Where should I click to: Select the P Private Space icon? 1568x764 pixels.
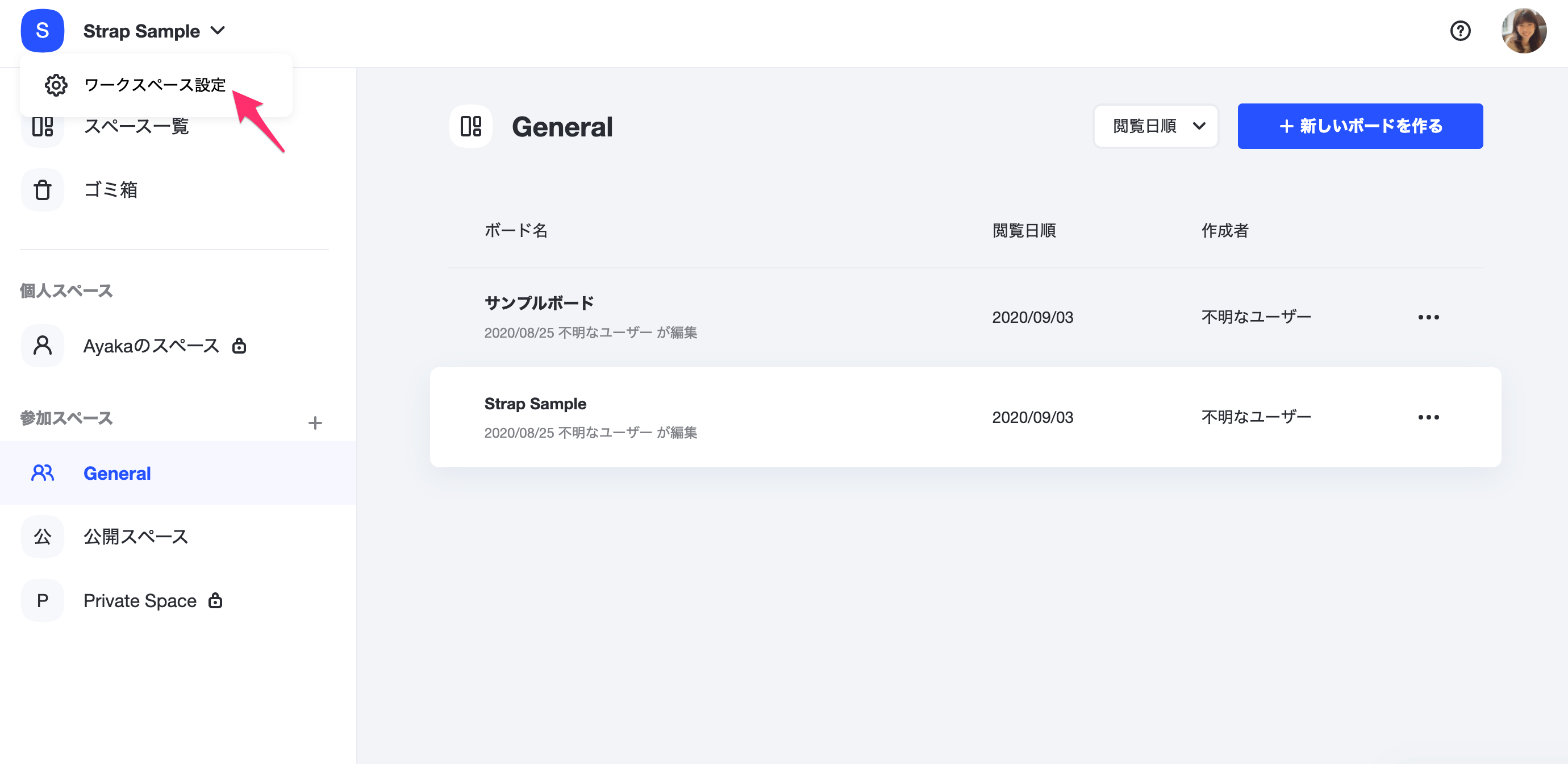[42, 601]
